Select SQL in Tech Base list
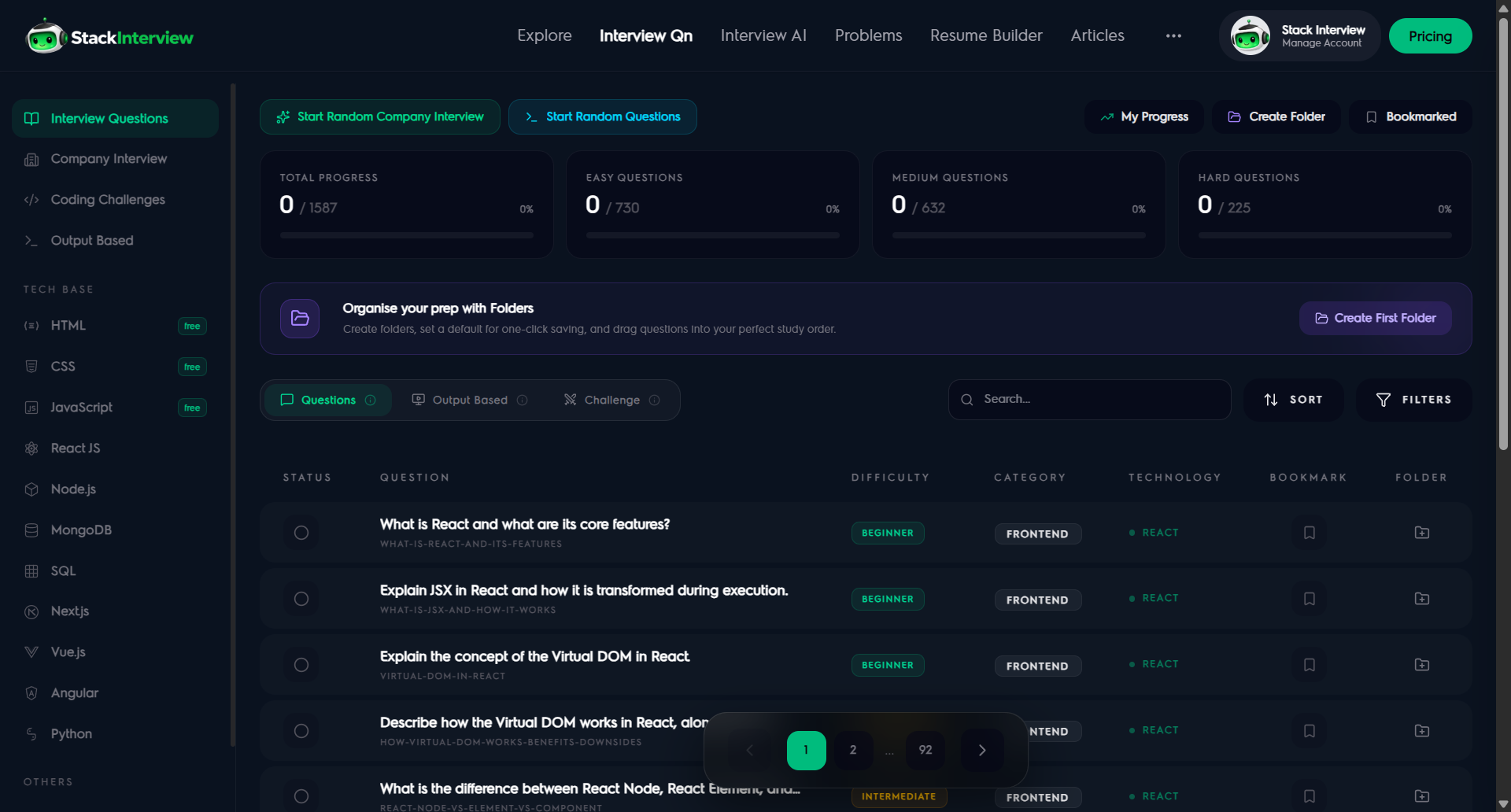This screenshot has height=812, width=1511. tap(115, 571)
